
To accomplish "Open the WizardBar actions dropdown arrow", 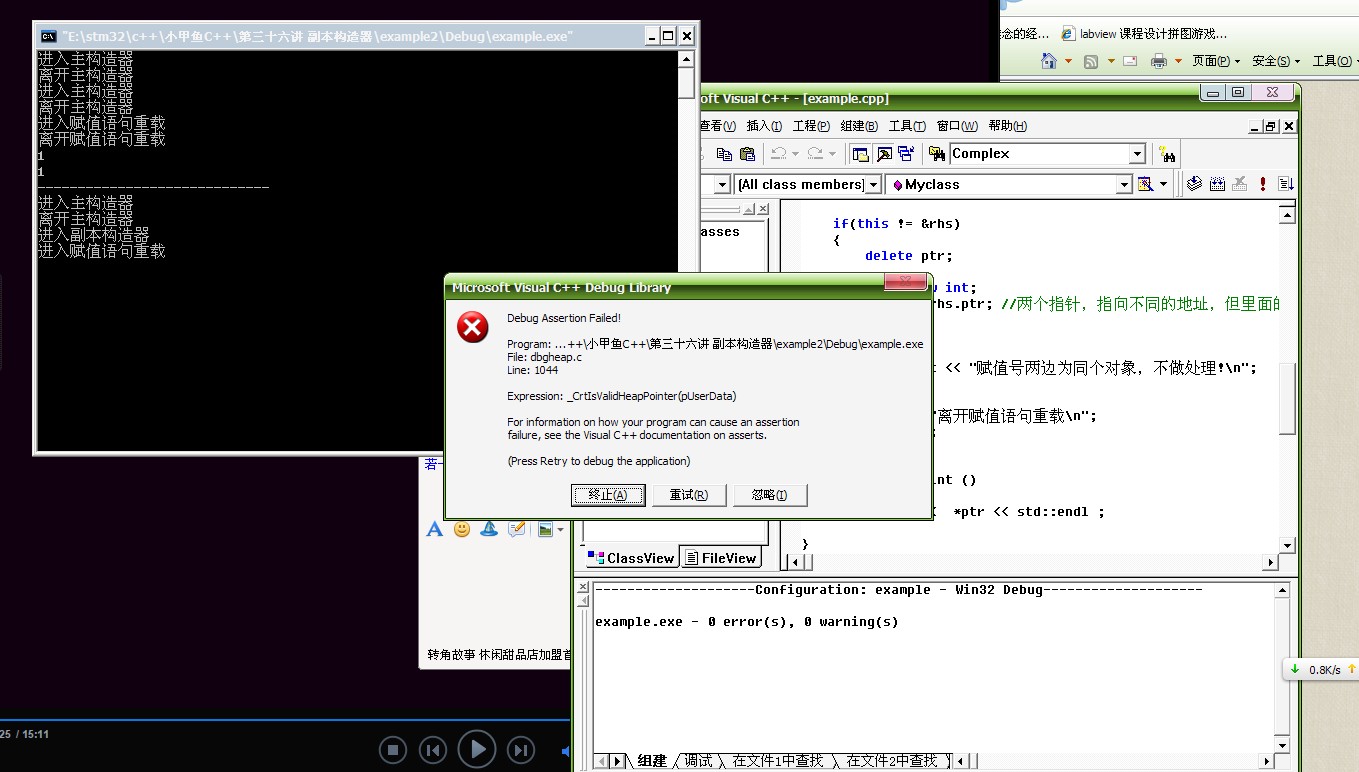I will coord(1163,184).
